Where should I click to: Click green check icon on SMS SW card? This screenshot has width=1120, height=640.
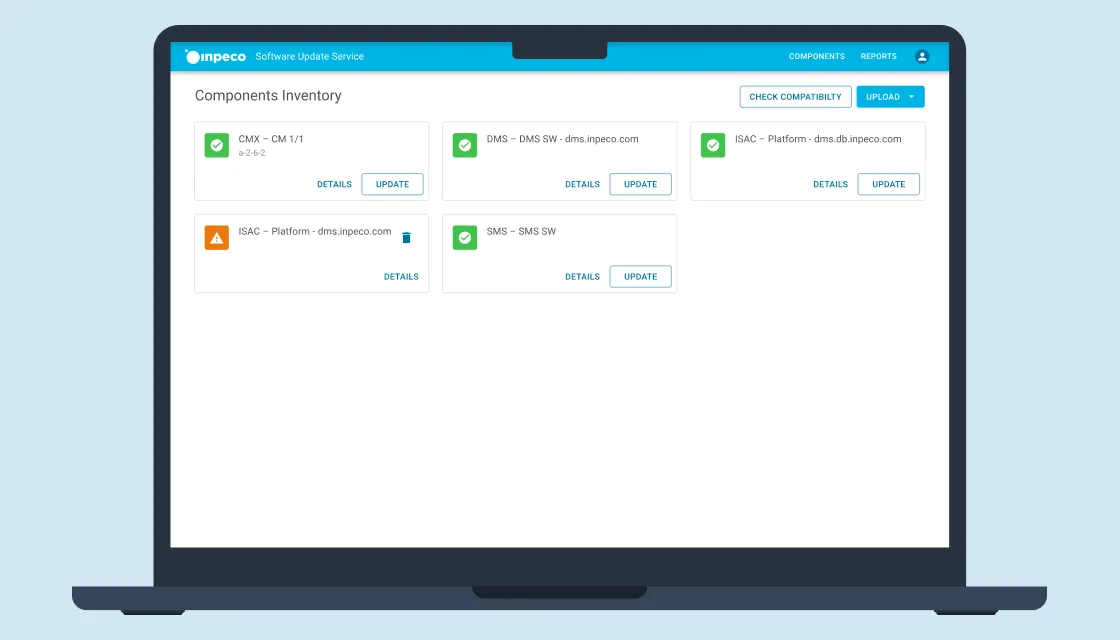(465, 238)
